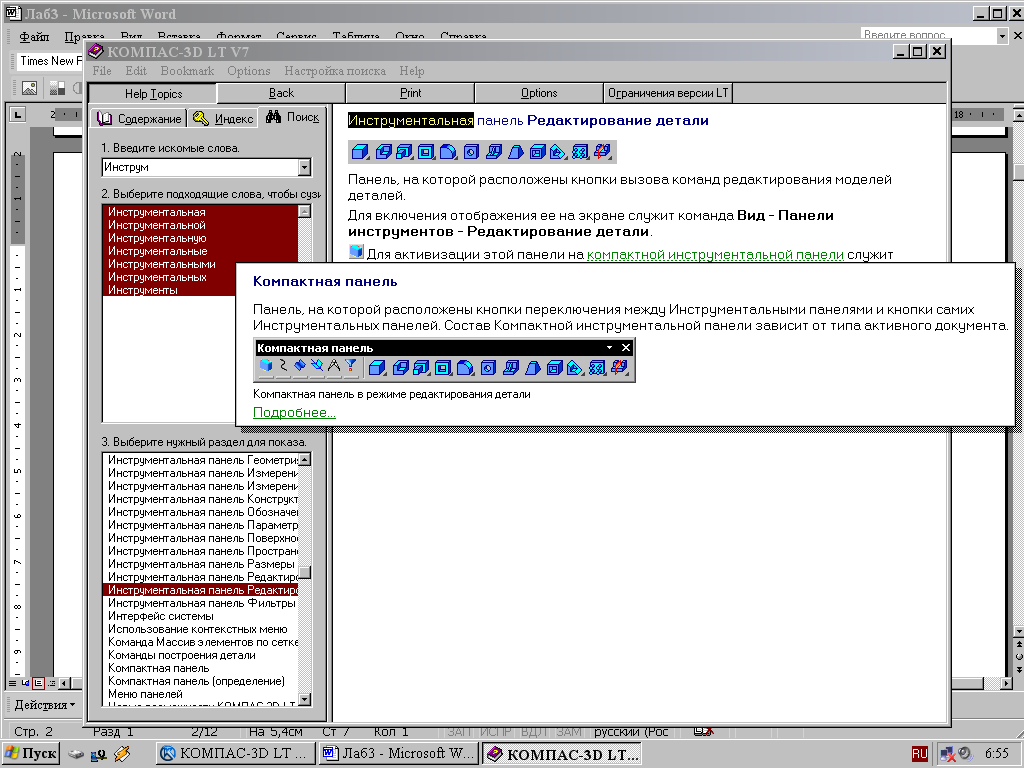Toggle ИСПР indicator in Word status bar
Image resolution: width=1024 pixels, height=768 pixels.
(x=496, y=732)
